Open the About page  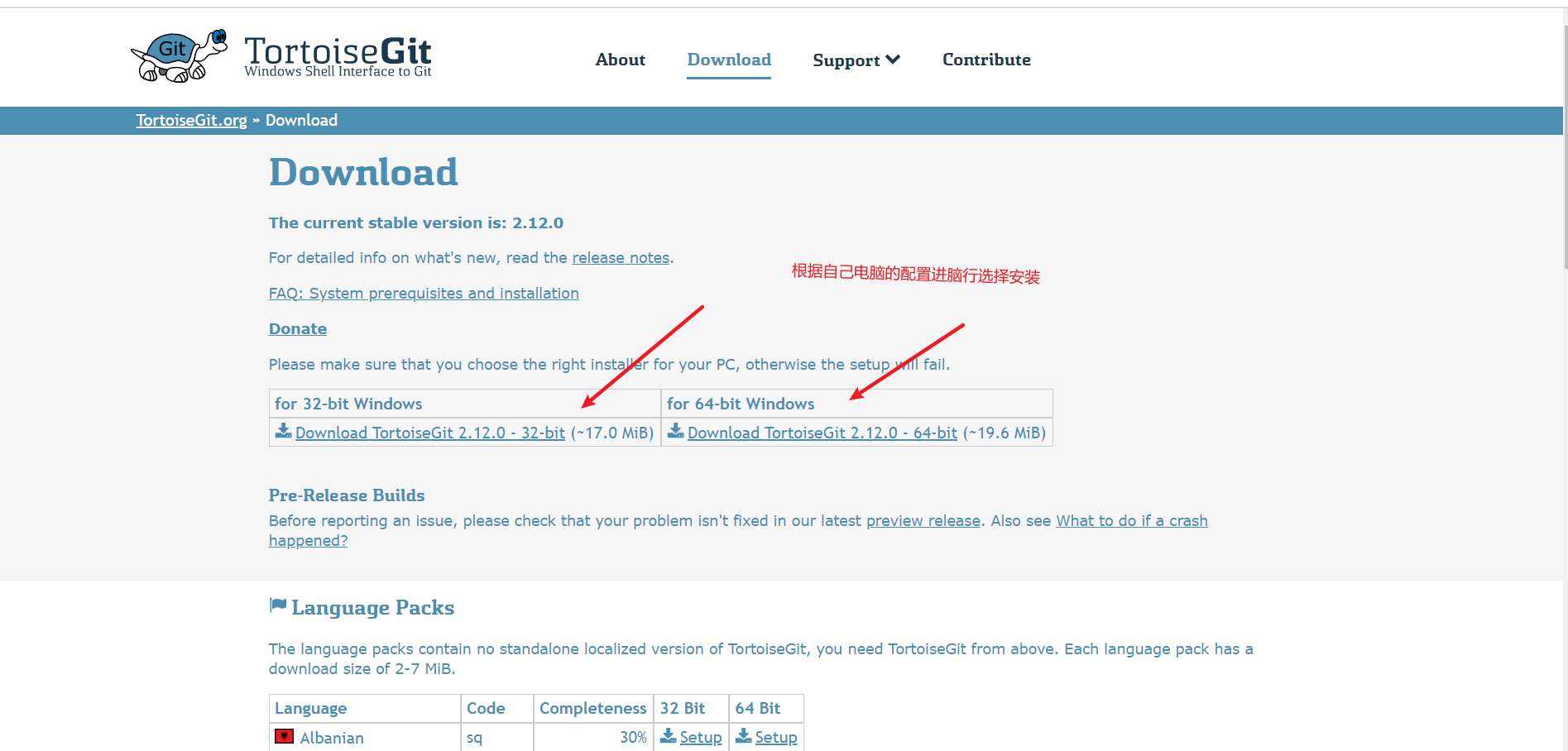point(621,60)
